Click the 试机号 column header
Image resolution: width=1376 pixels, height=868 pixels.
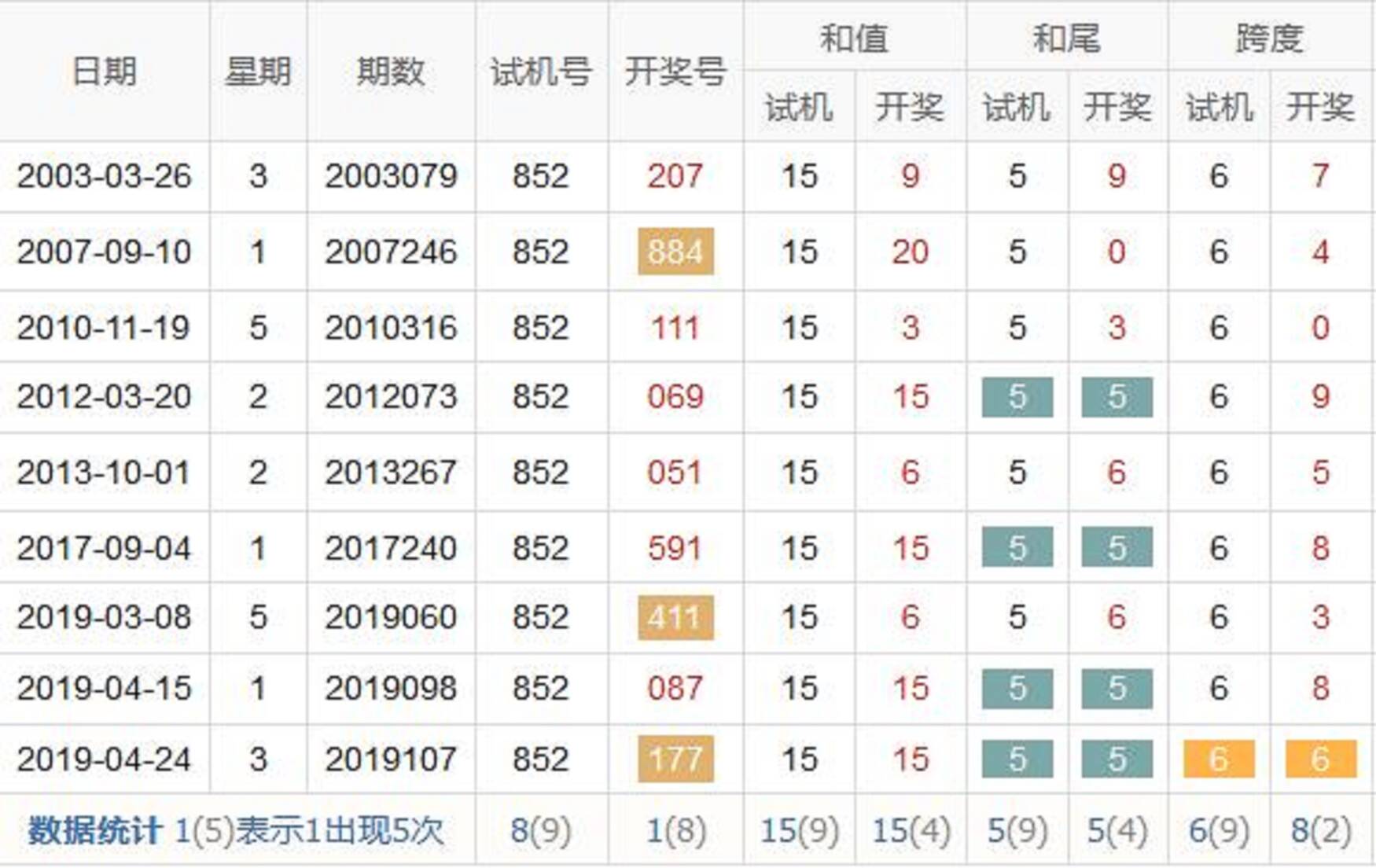tap(541, 72)
